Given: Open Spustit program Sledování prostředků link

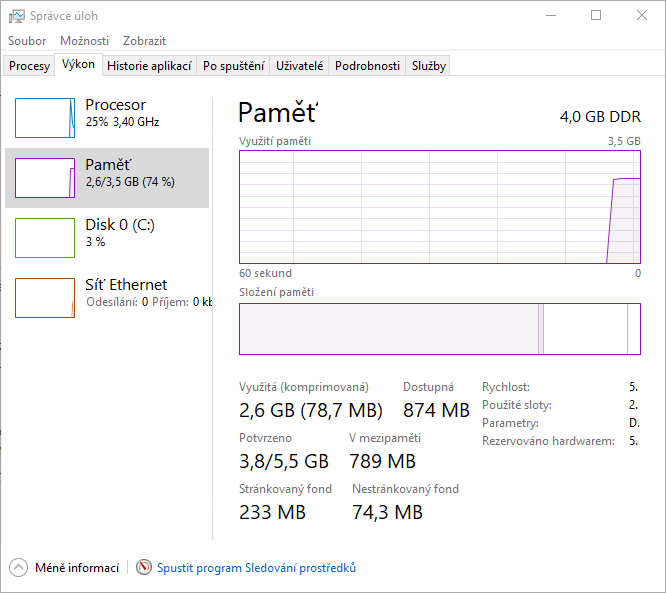Looking at the screenshot, I should (x=256, y=568).
